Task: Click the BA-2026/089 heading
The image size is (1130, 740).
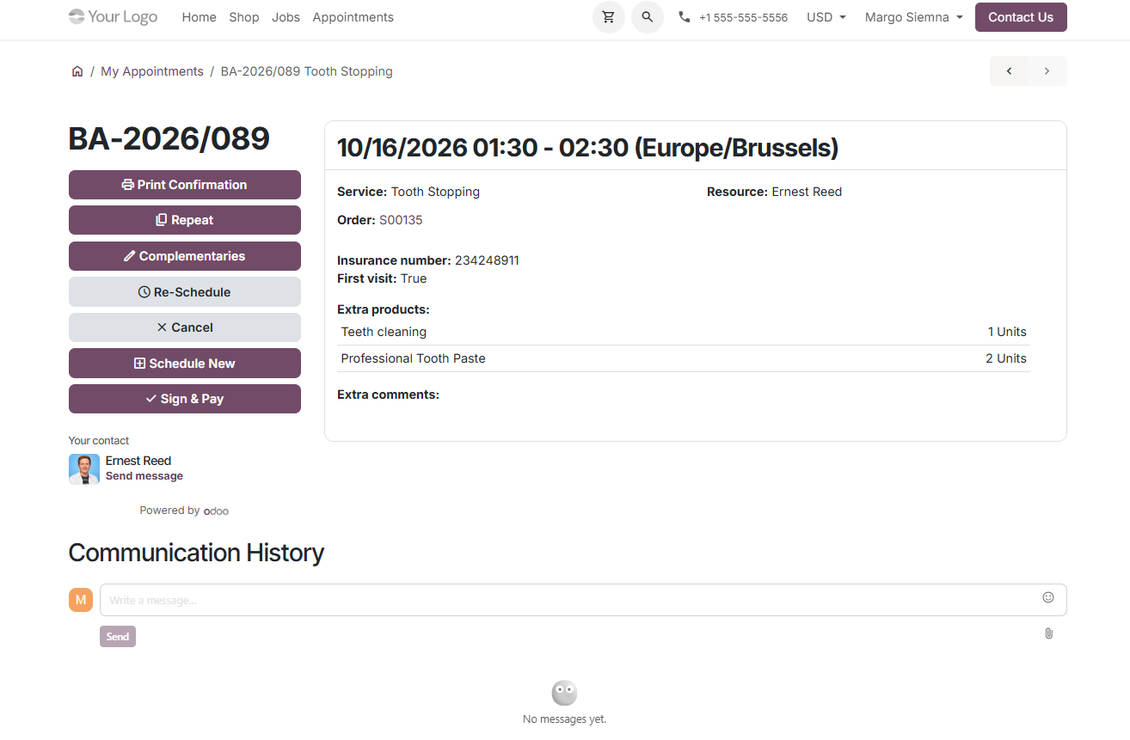Action: click(x=169, y=138)
